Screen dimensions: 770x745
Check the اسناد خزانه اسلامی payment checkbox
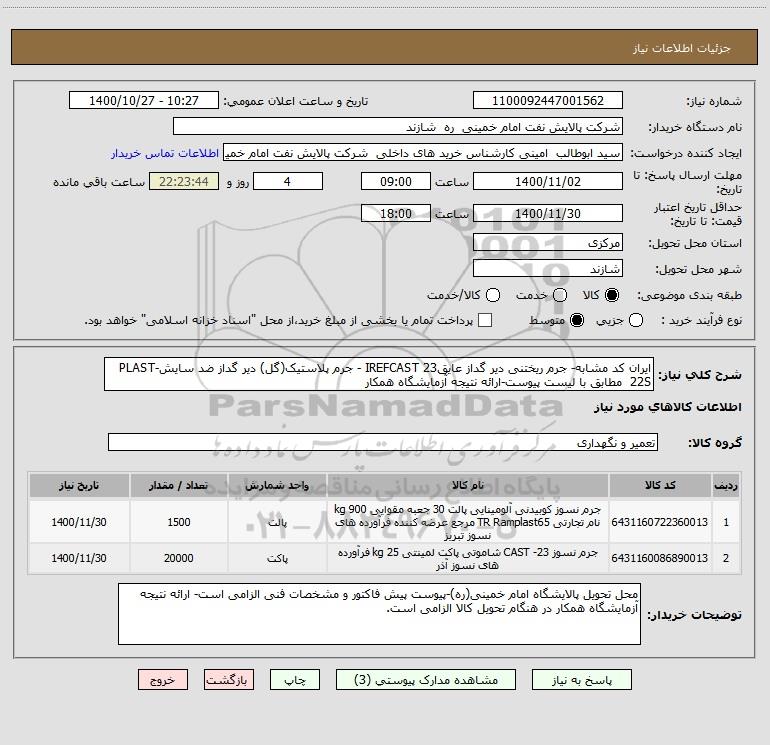click(x=485, y=320)
